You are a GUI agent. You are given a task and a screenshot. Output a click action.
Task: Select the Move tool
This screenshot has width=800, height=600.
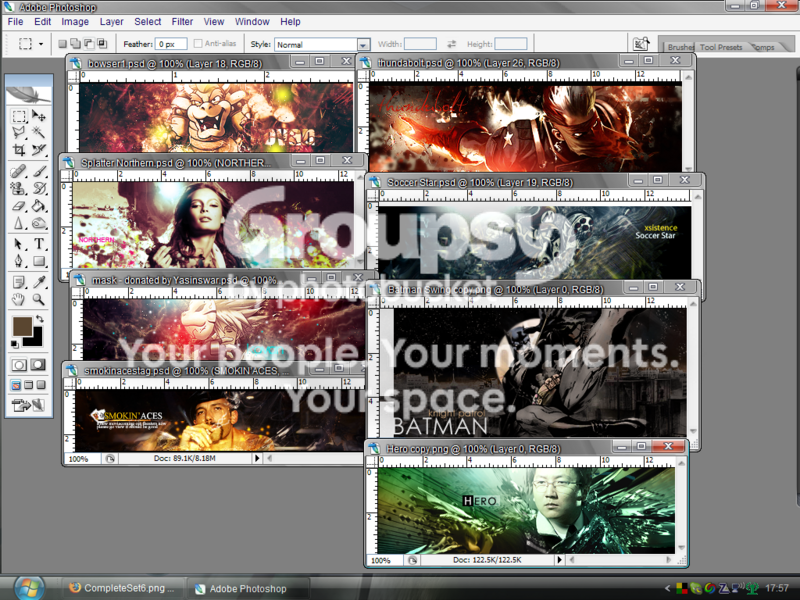(39, 116)
